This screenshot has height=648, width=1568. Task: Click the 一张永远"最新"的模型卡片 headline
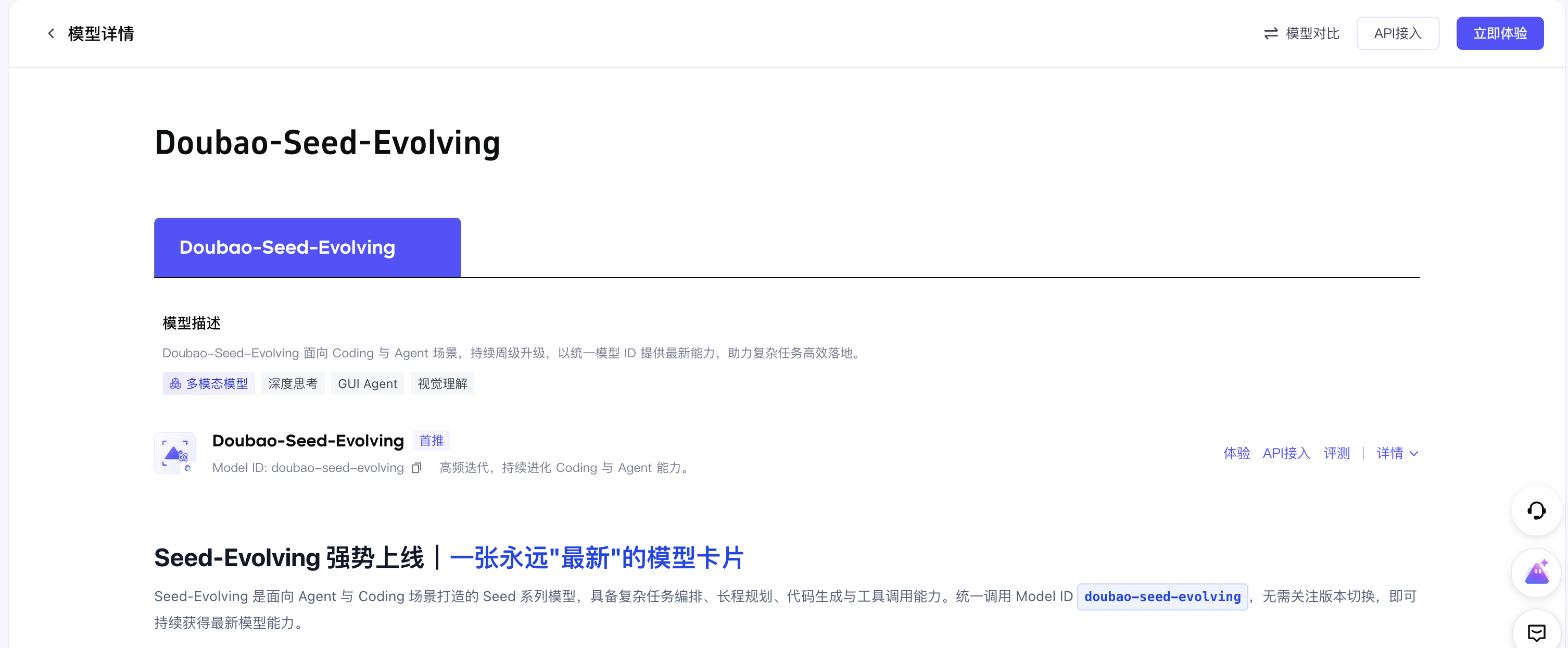pyautogui.click(x=596, y=558)
